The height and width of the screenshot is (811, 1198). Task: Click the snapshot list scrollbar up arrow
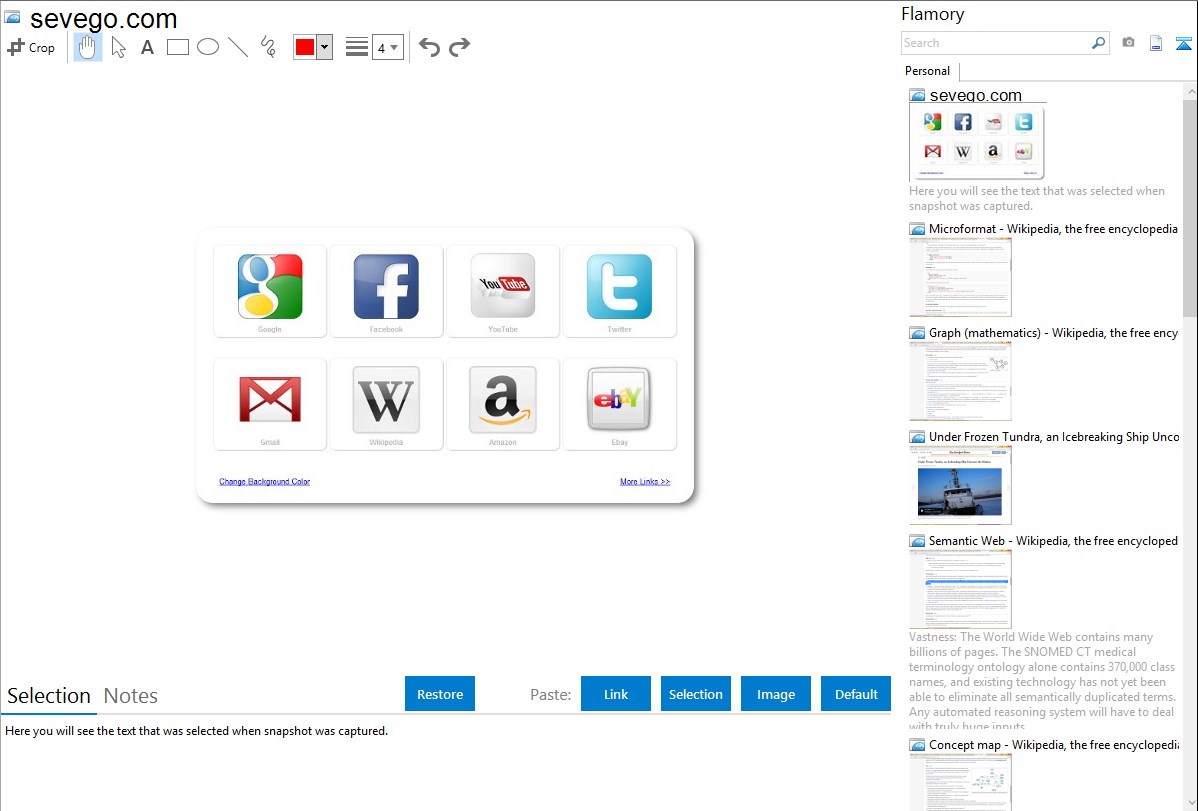[1190, 91]
